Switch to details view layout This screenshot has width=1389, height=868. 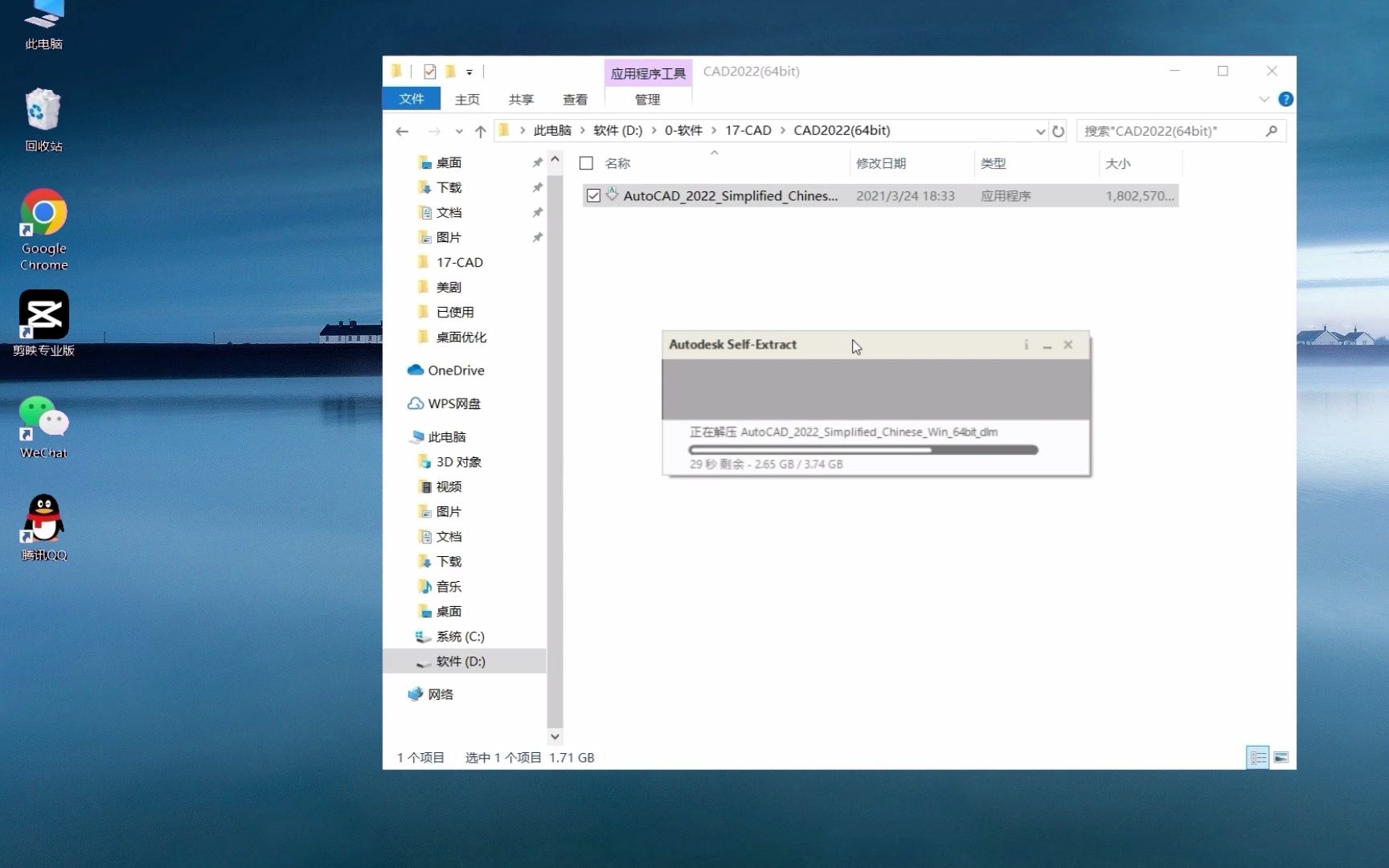tap(1258, 757)
